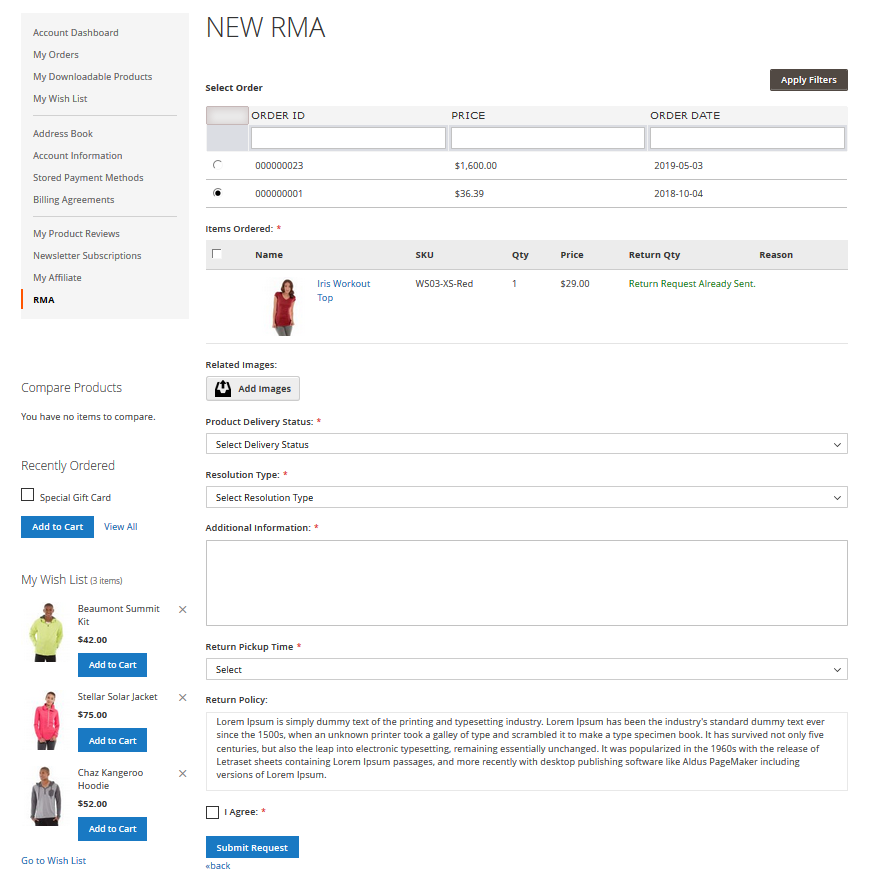Remove Stellar Solar Jacket from wish list
This screenshot has height=880, width=870.
coord(182,697)
